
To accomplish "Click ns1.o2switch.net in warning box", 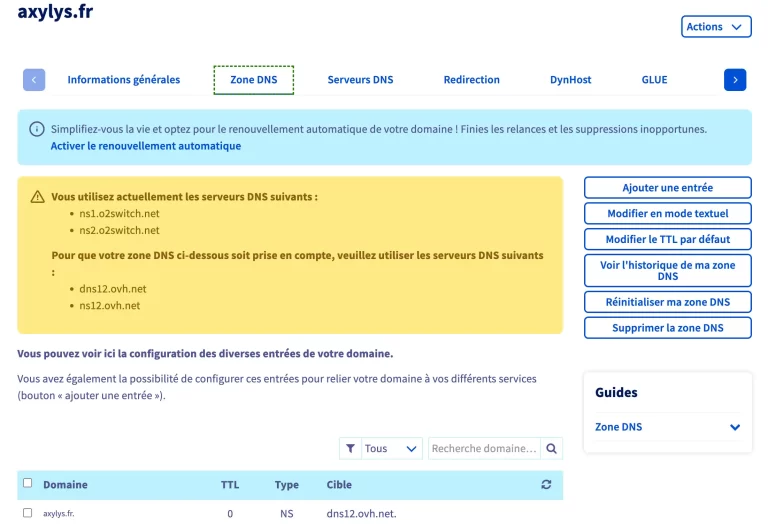I will [119, 214].
